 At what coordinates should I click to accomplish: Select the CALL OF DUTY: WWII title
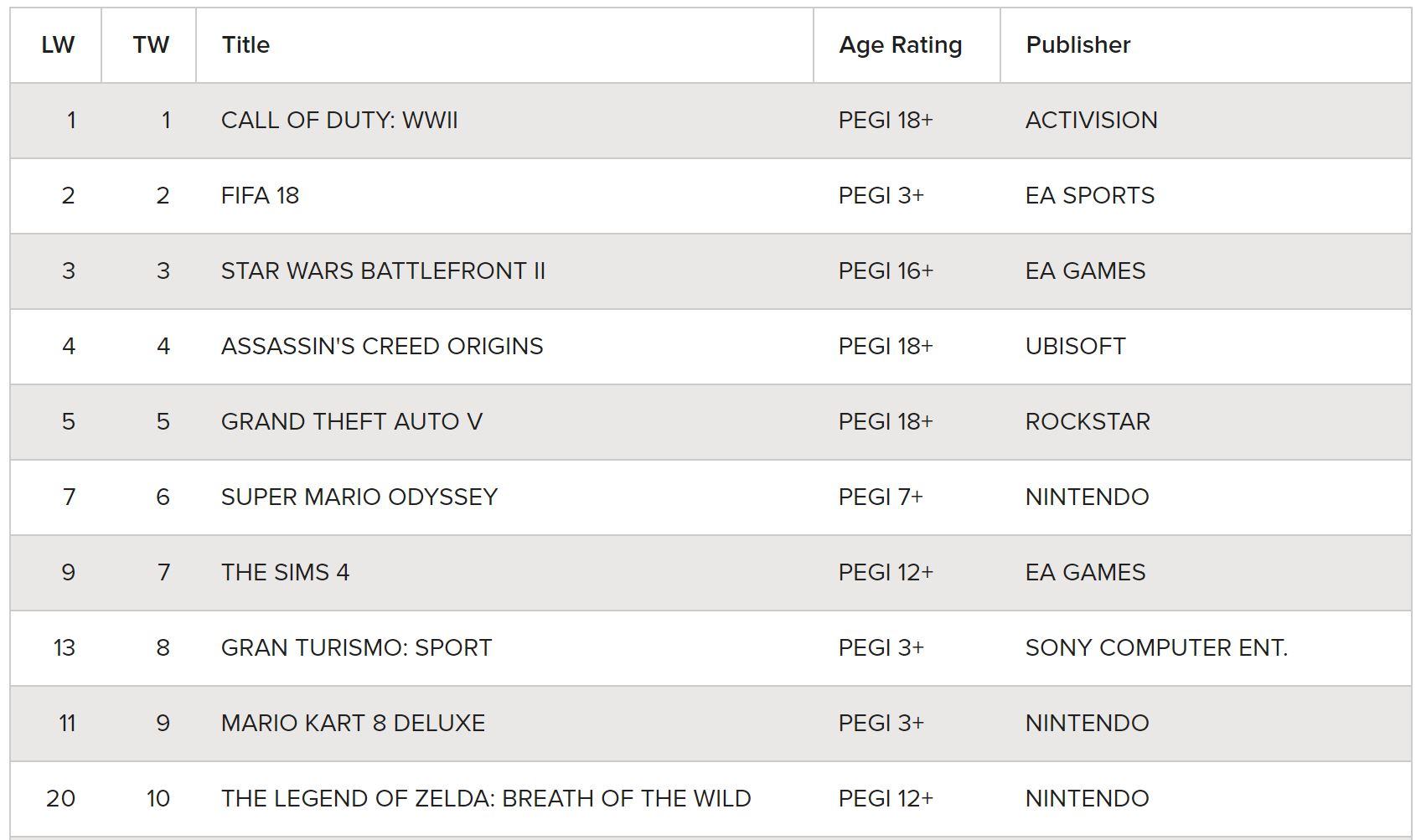339,121
